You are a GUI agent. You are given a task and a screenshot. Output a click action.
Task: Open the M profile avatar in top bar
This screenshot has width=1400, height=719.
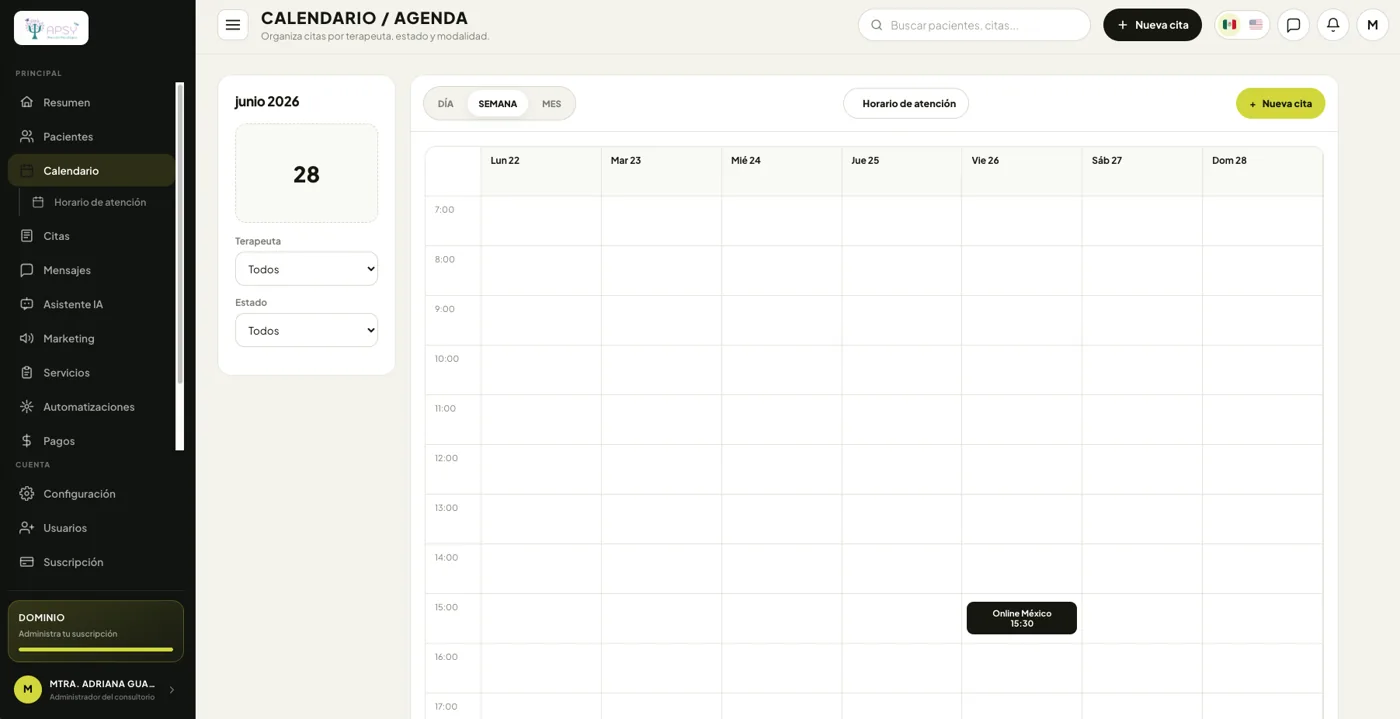pyautogui.click(x=1372, y=25)
